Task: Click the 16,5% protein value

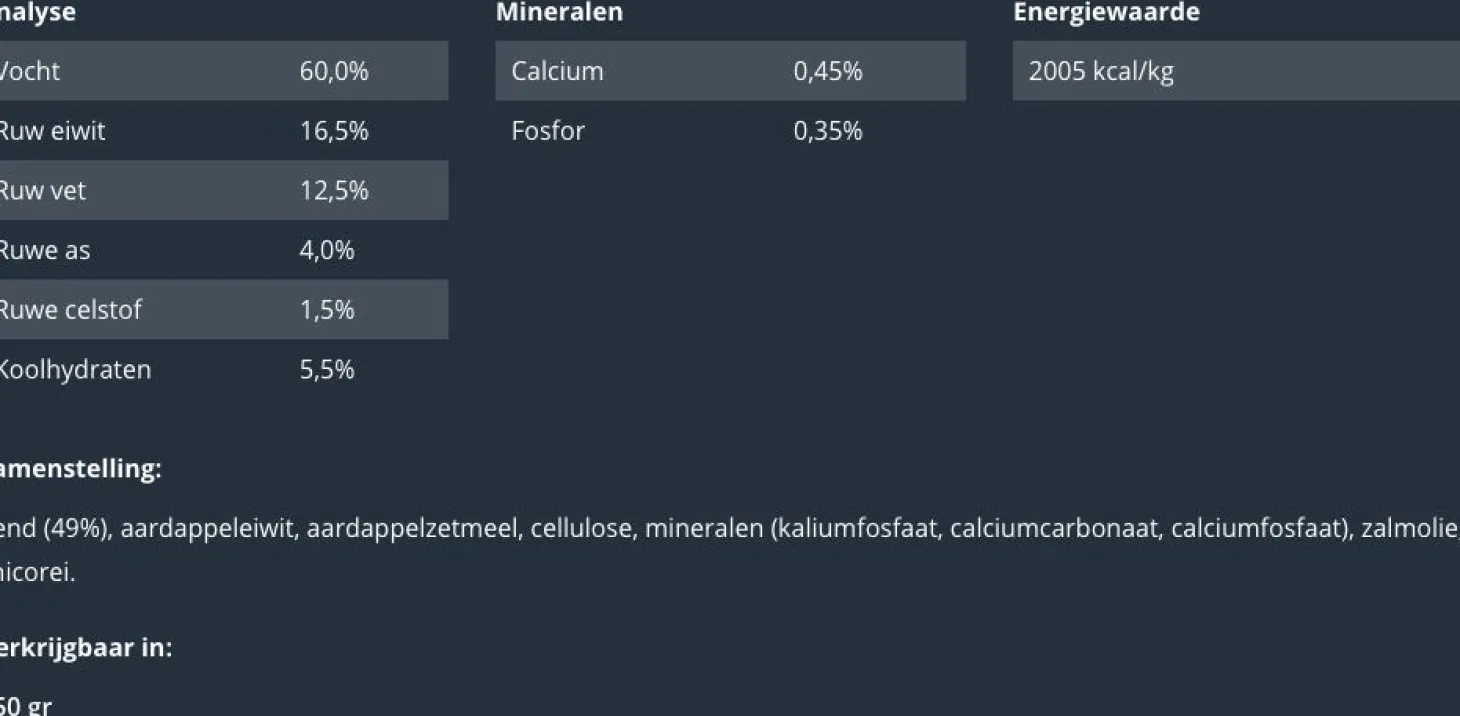Action: [334, 131]
